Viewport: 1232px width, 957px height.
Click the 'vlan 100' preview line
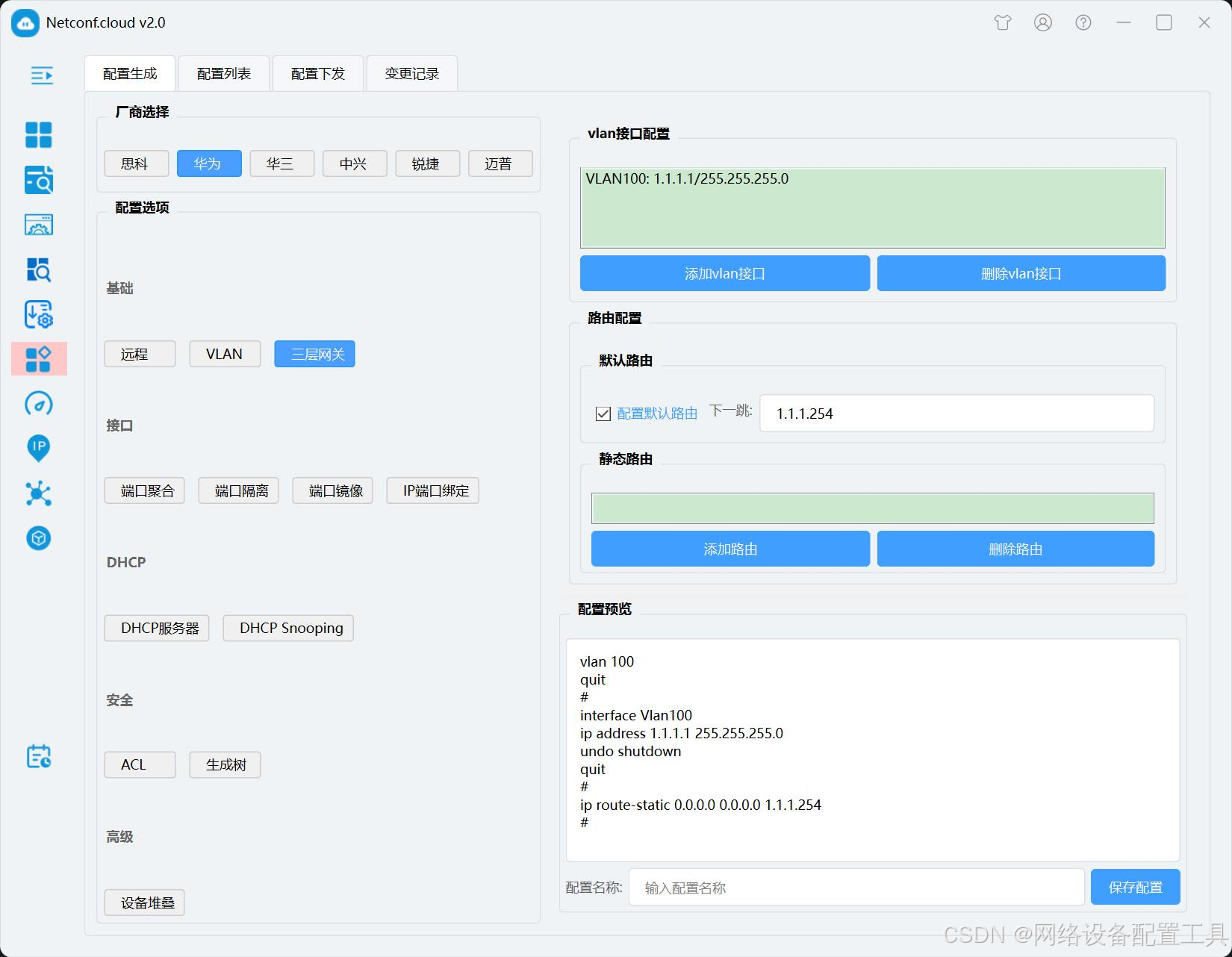pos(607,661)
